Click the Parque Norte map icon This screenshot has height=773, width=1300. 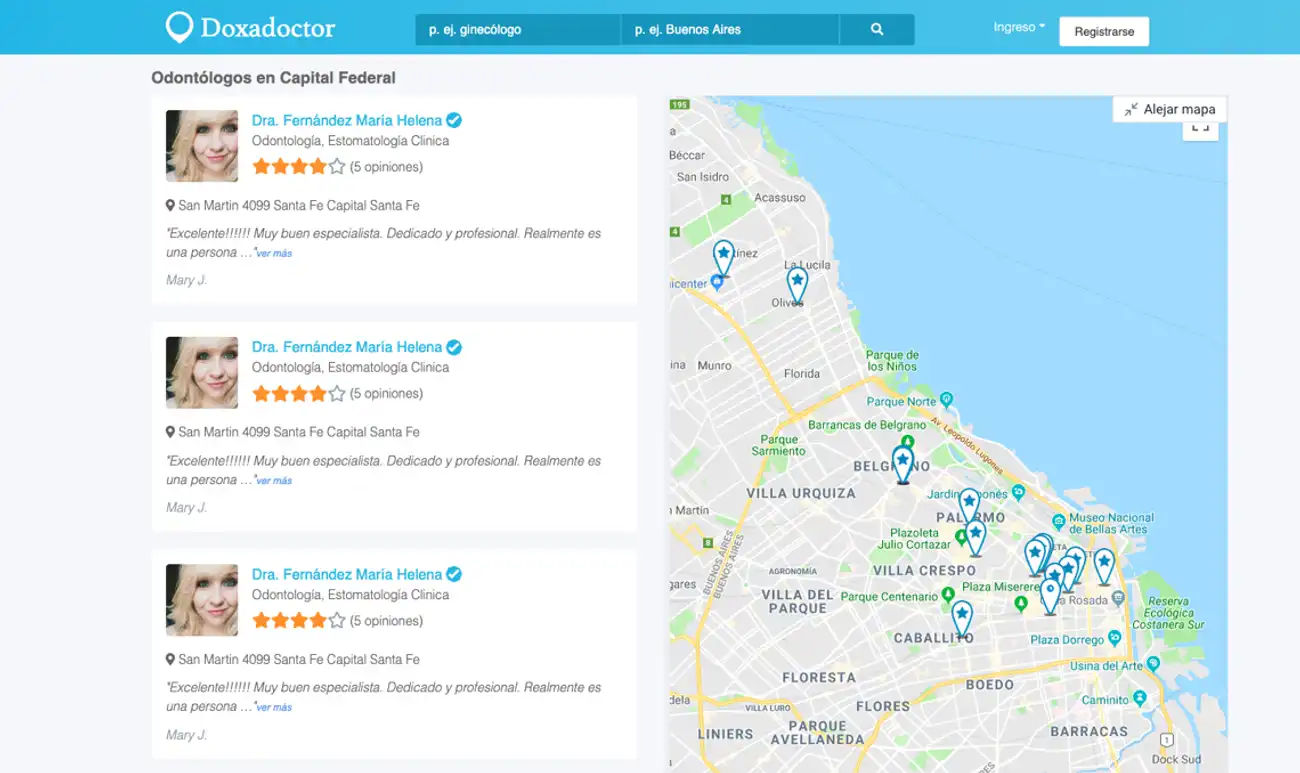click(946, 401)
